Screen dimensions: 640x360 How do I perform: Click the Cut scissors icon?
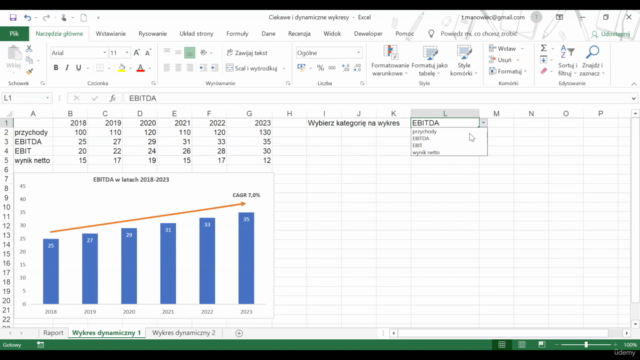point(29,49)
